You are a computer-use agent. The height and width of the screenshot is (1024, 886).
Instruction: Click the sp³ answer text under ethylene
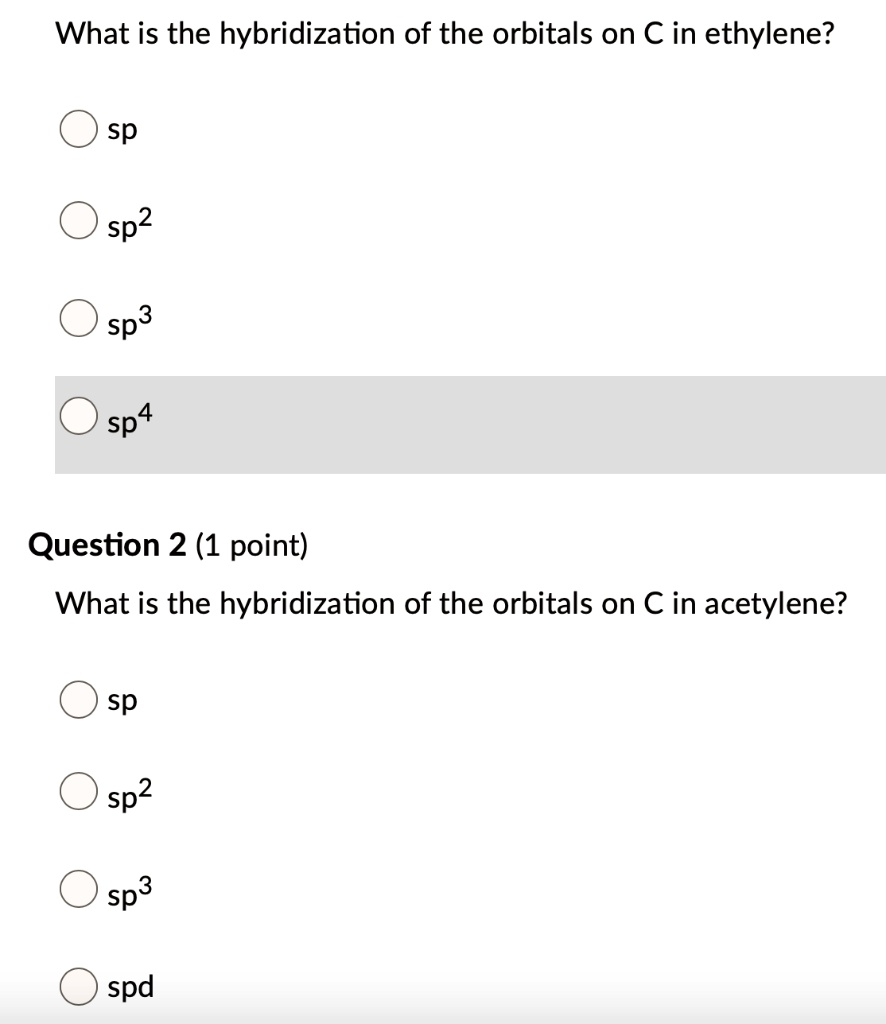click(x=130, y=321)
